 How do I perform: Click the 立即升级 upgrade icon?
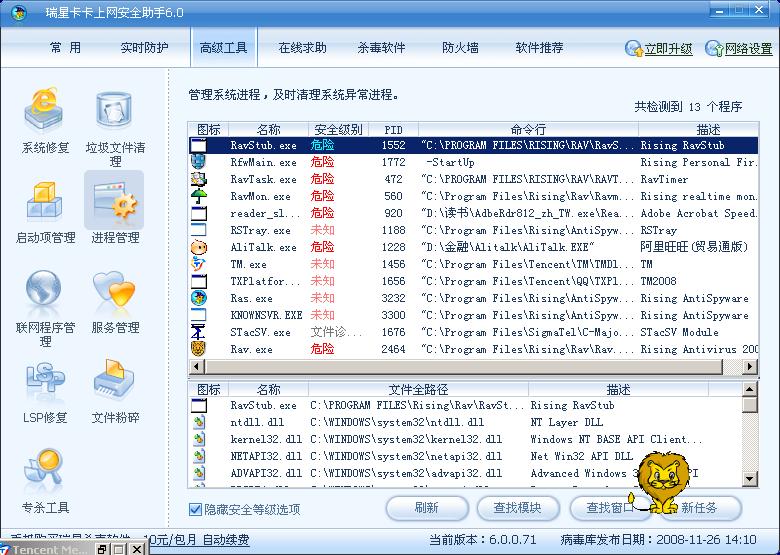[x=633, y=48]
